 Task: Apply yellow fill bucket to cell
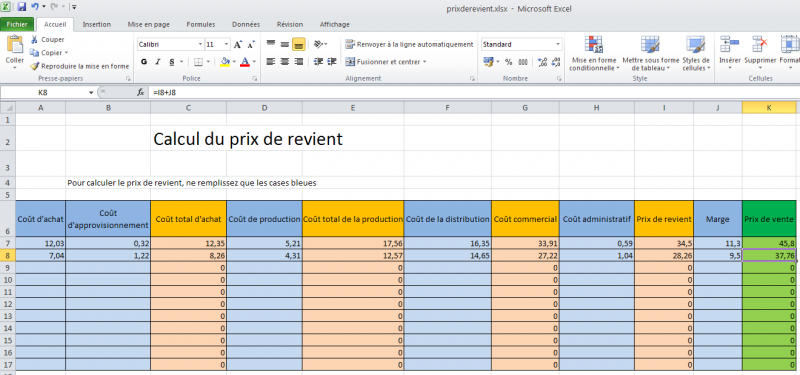tap(225, 62)
